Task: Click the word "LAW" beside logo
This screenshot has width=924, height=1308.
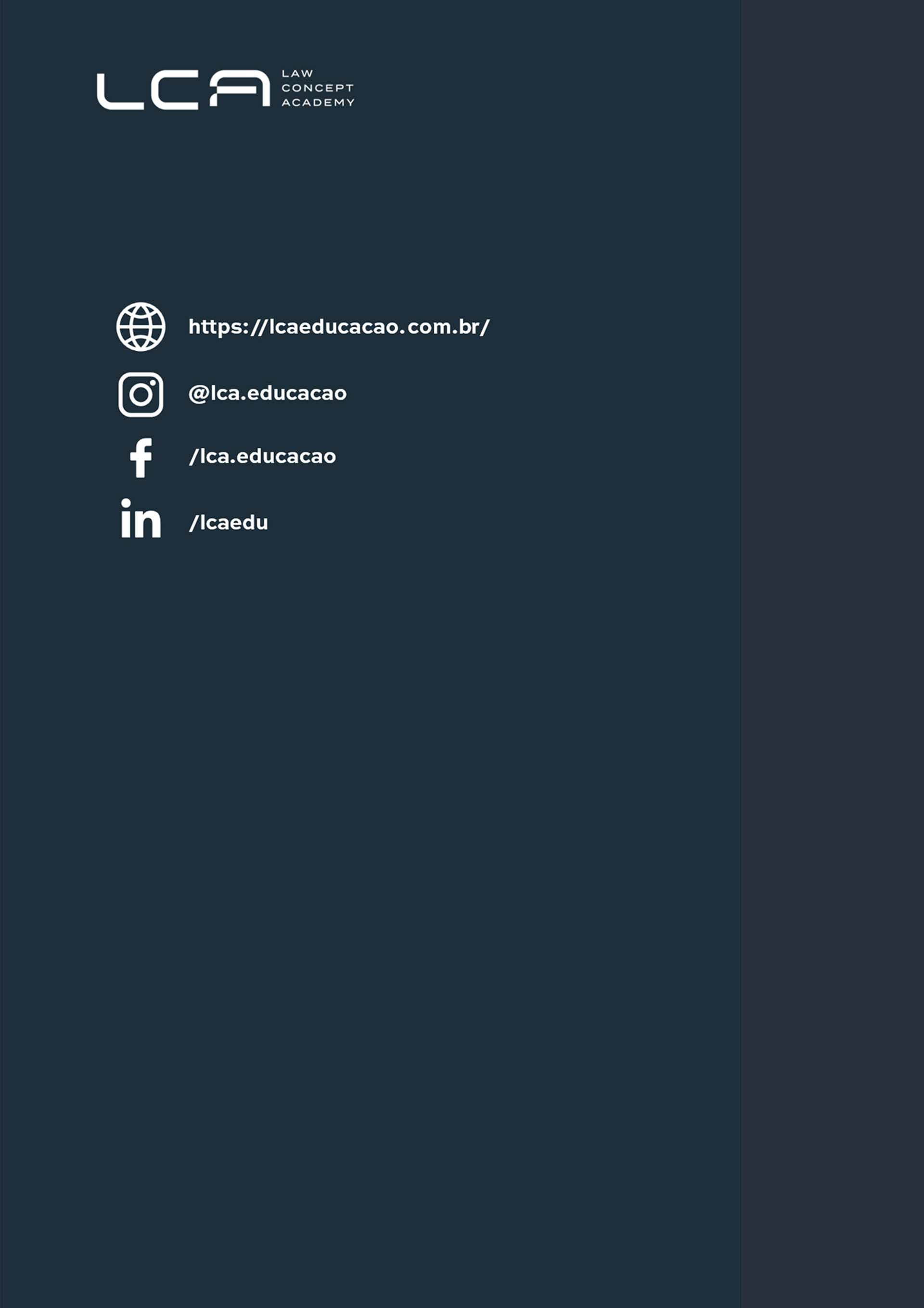Action: 297,74
